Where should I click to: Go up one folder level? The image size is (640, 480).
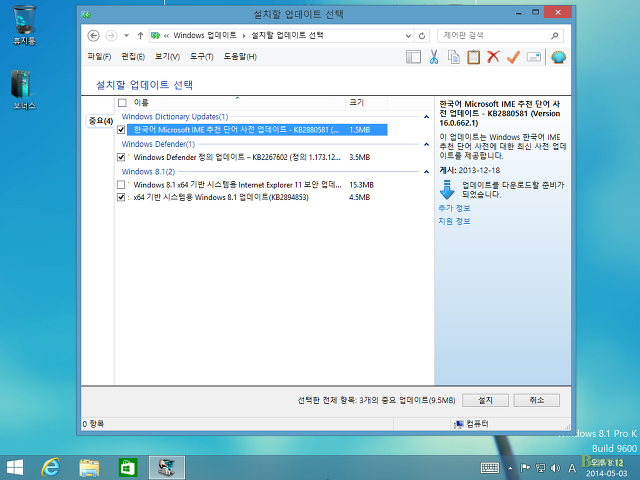pos(140,36)
